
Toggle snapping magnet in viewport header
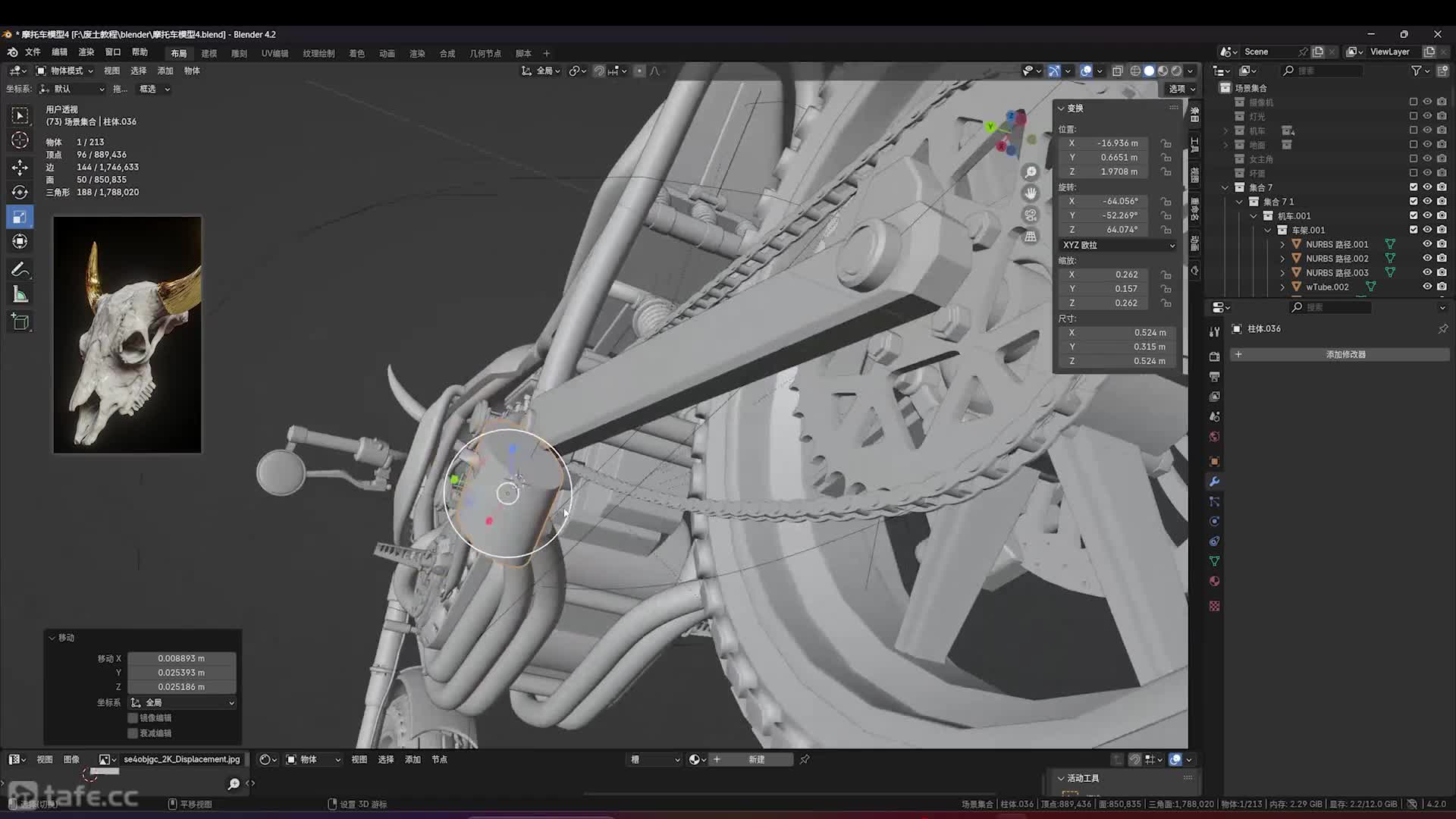click(599, 71)
